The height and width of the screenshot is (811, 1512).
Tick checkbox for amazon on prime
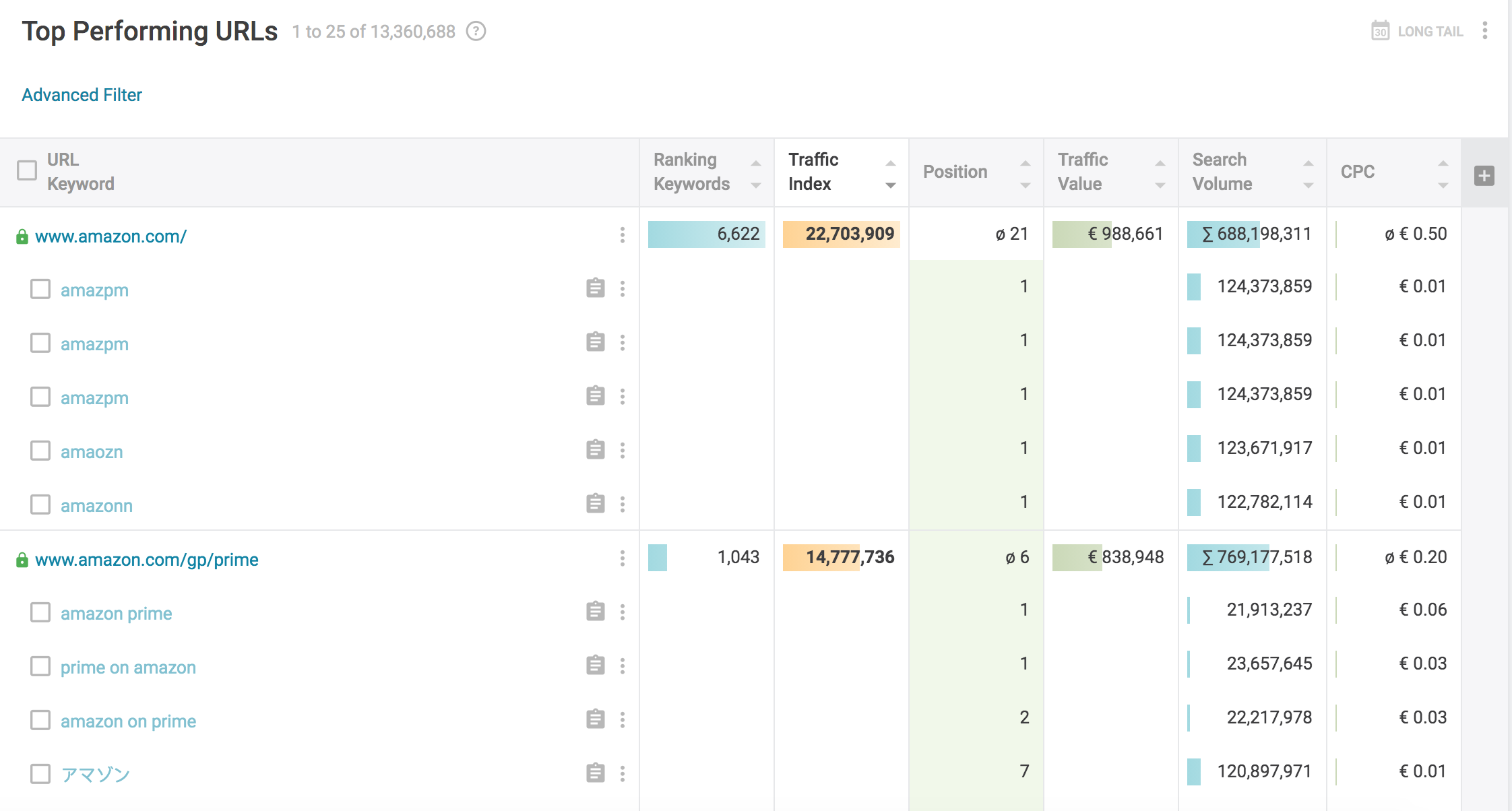(x=40, y=720)
